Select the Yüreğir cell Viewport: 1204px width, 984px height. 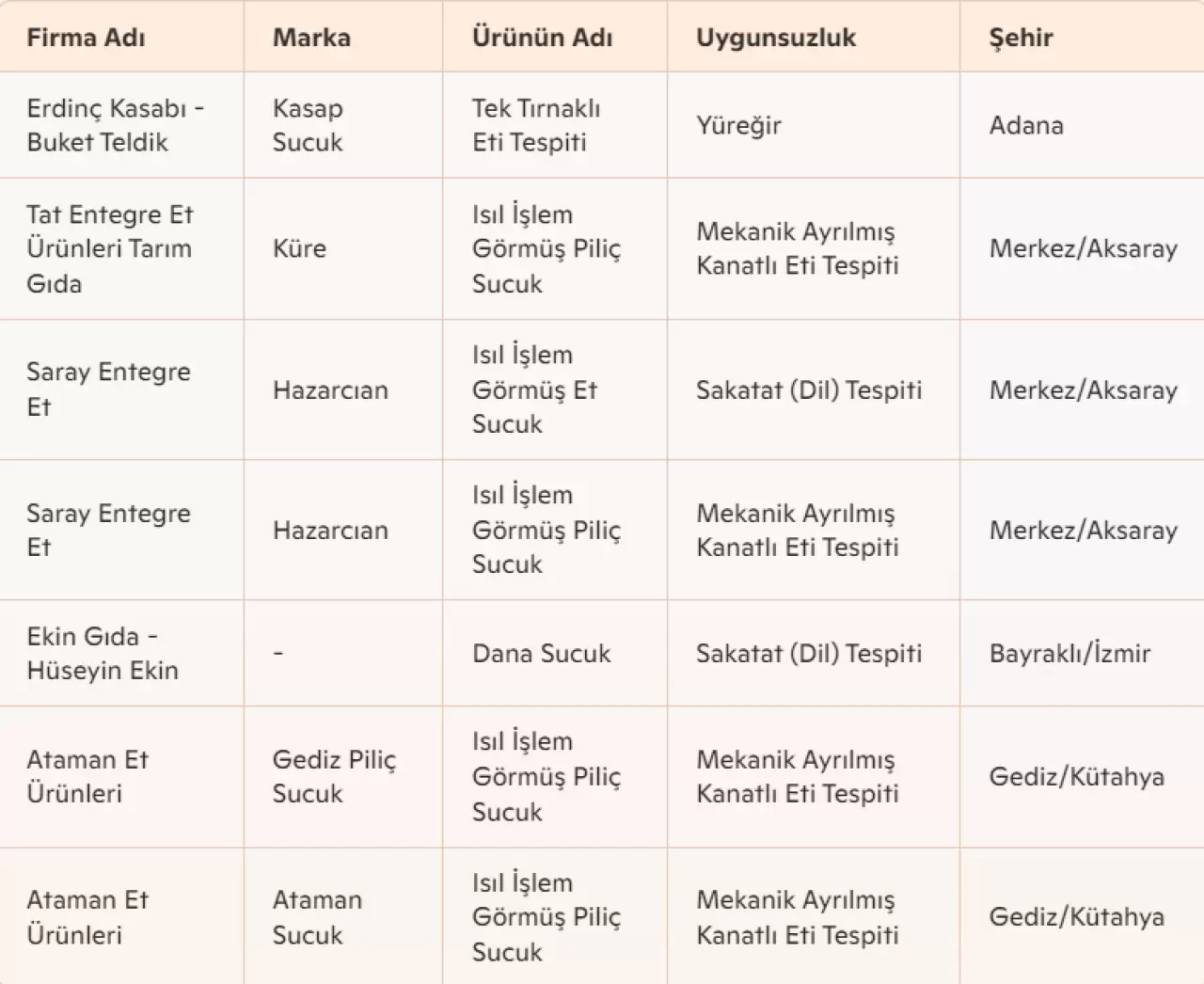[738, 125]
